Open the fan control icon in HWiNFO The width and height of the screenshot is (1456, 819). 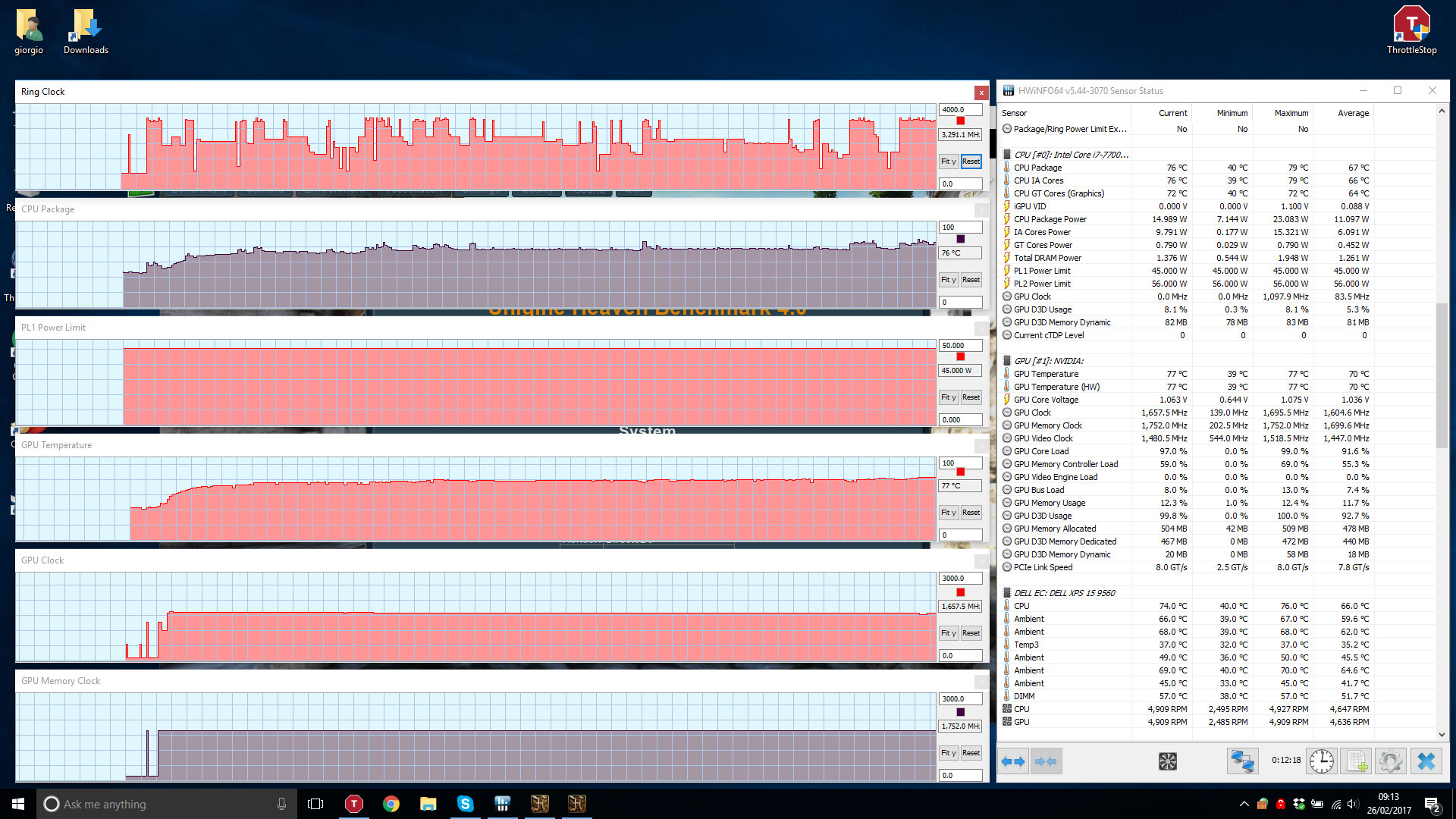1168,761
